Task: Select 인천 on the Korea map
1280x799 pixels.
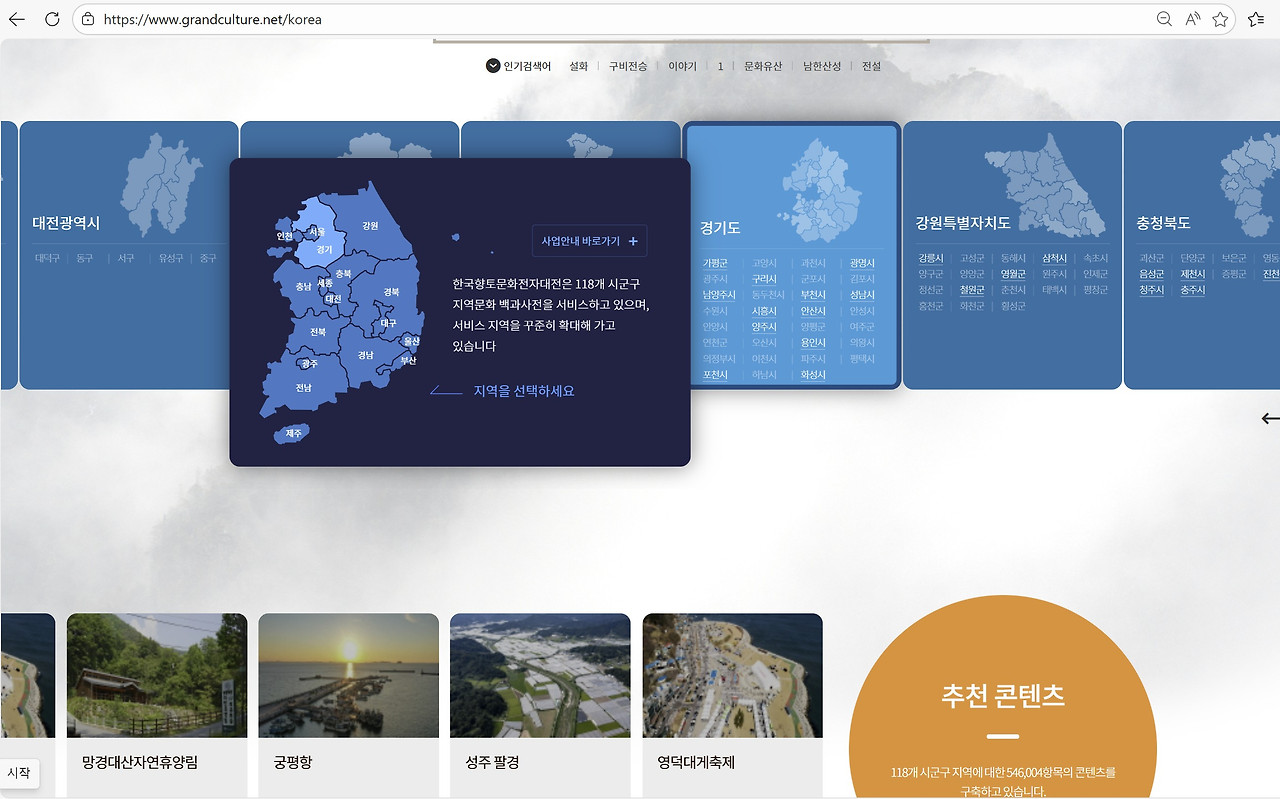Action: tap(284, 236)
